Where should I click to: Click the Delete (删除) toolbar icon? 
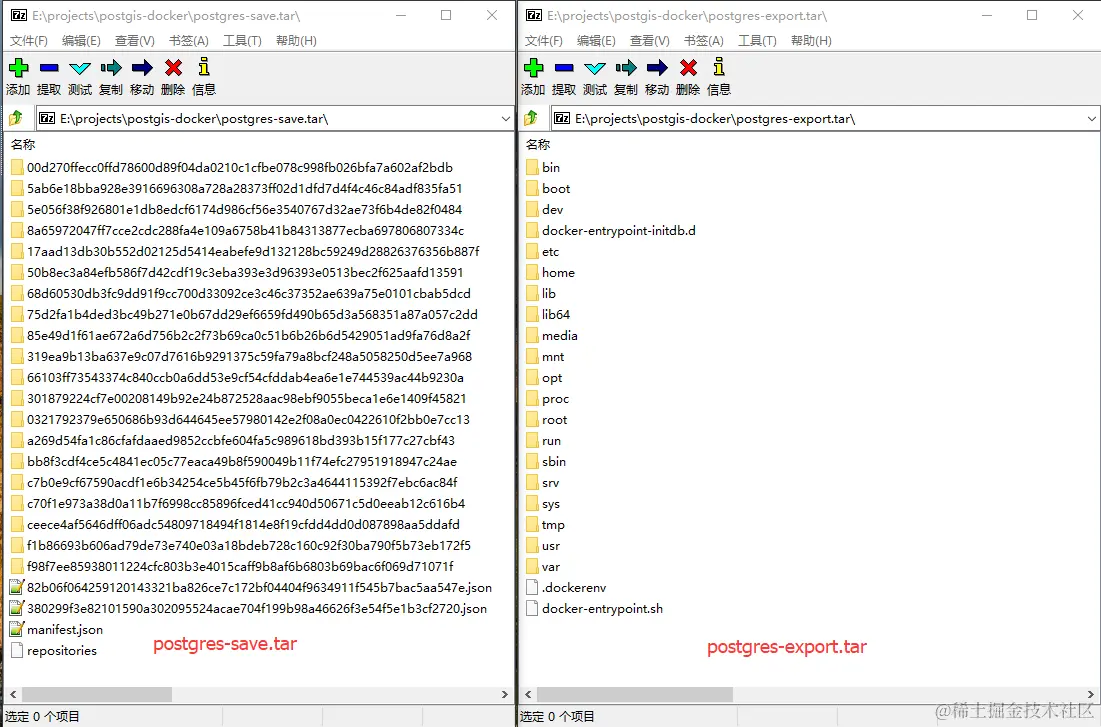172,68
